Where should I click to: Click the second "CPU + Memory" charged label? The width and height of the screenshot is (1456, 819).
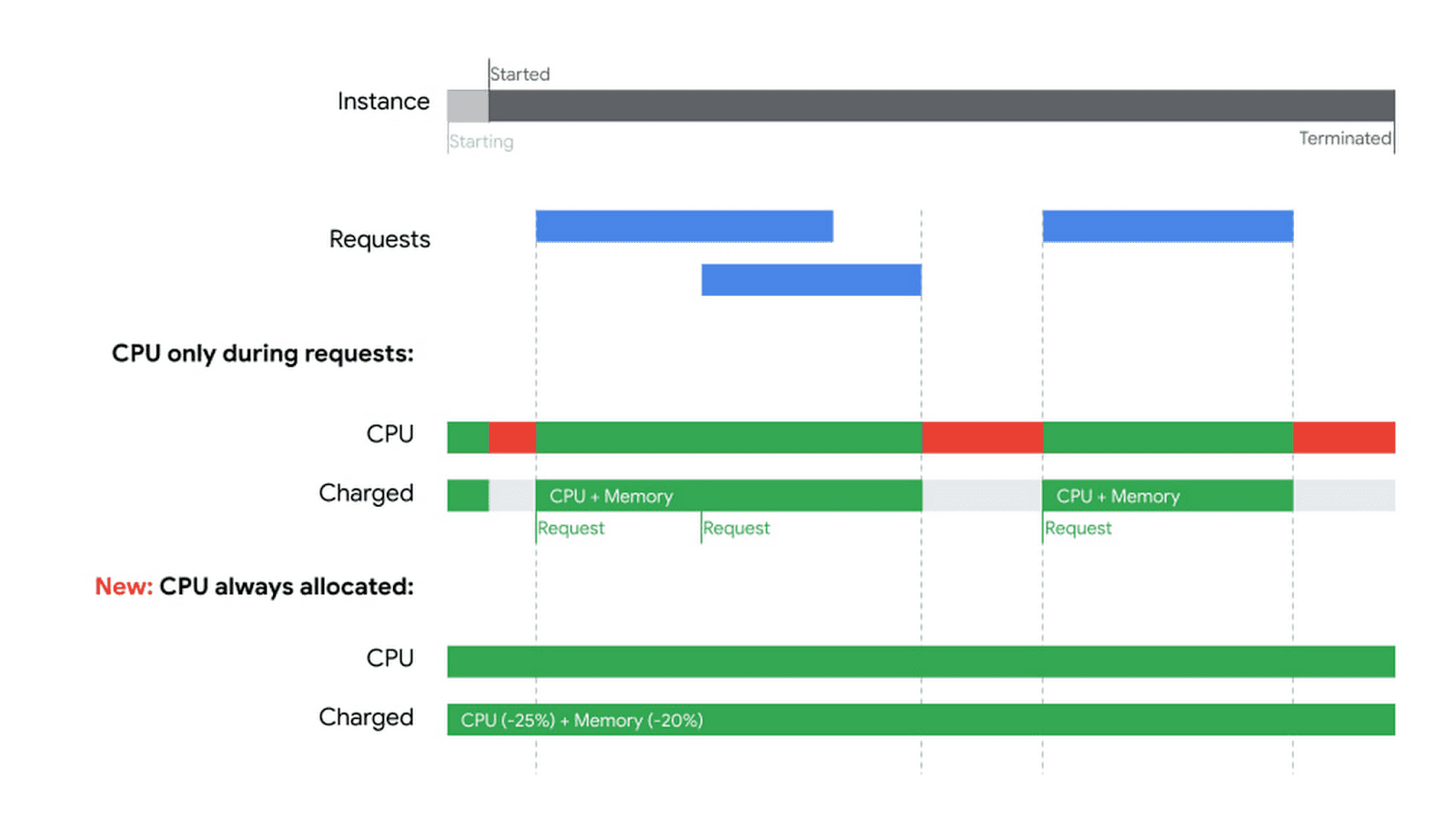[1117, 496]
